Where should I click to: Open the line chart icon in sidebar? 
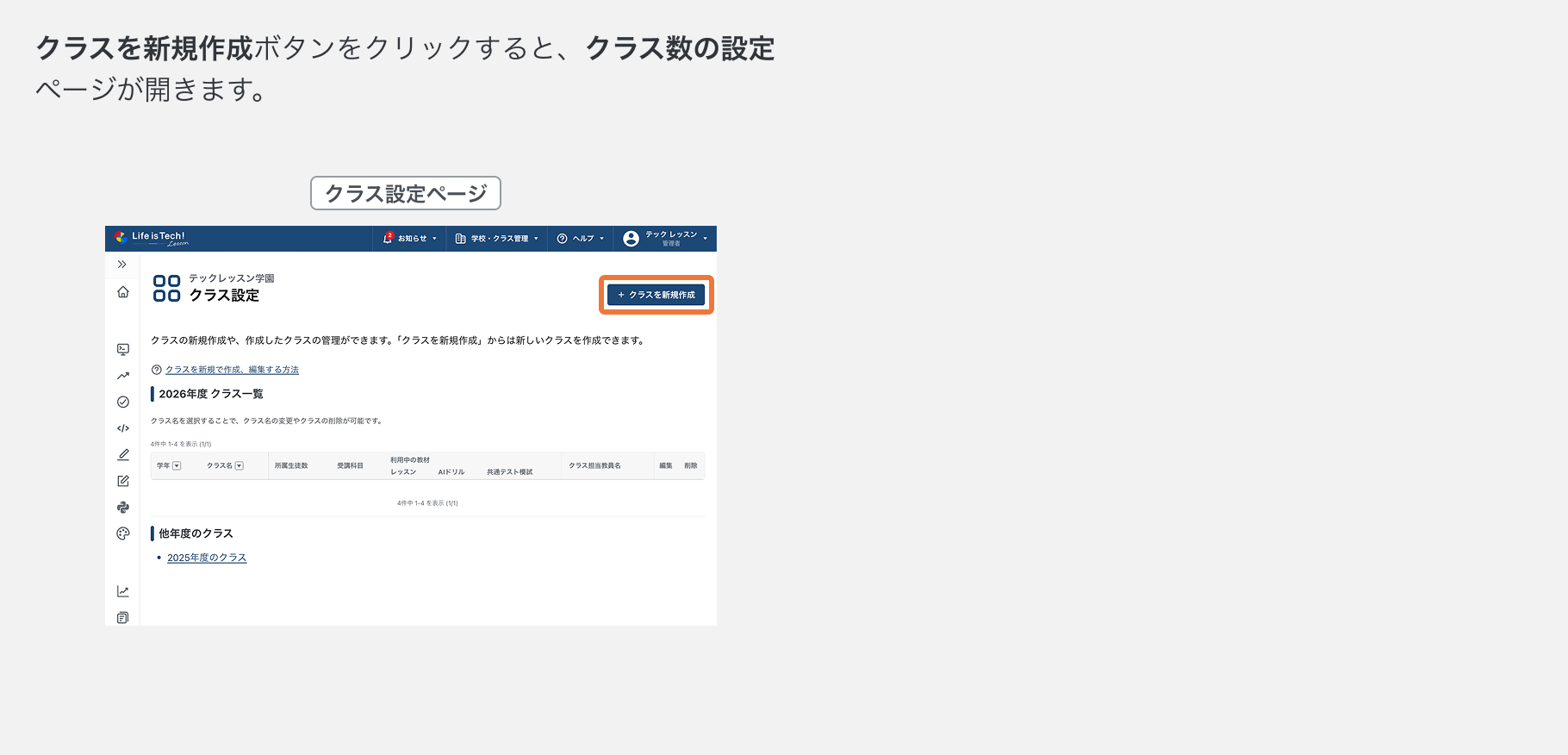tap(123, 591)
